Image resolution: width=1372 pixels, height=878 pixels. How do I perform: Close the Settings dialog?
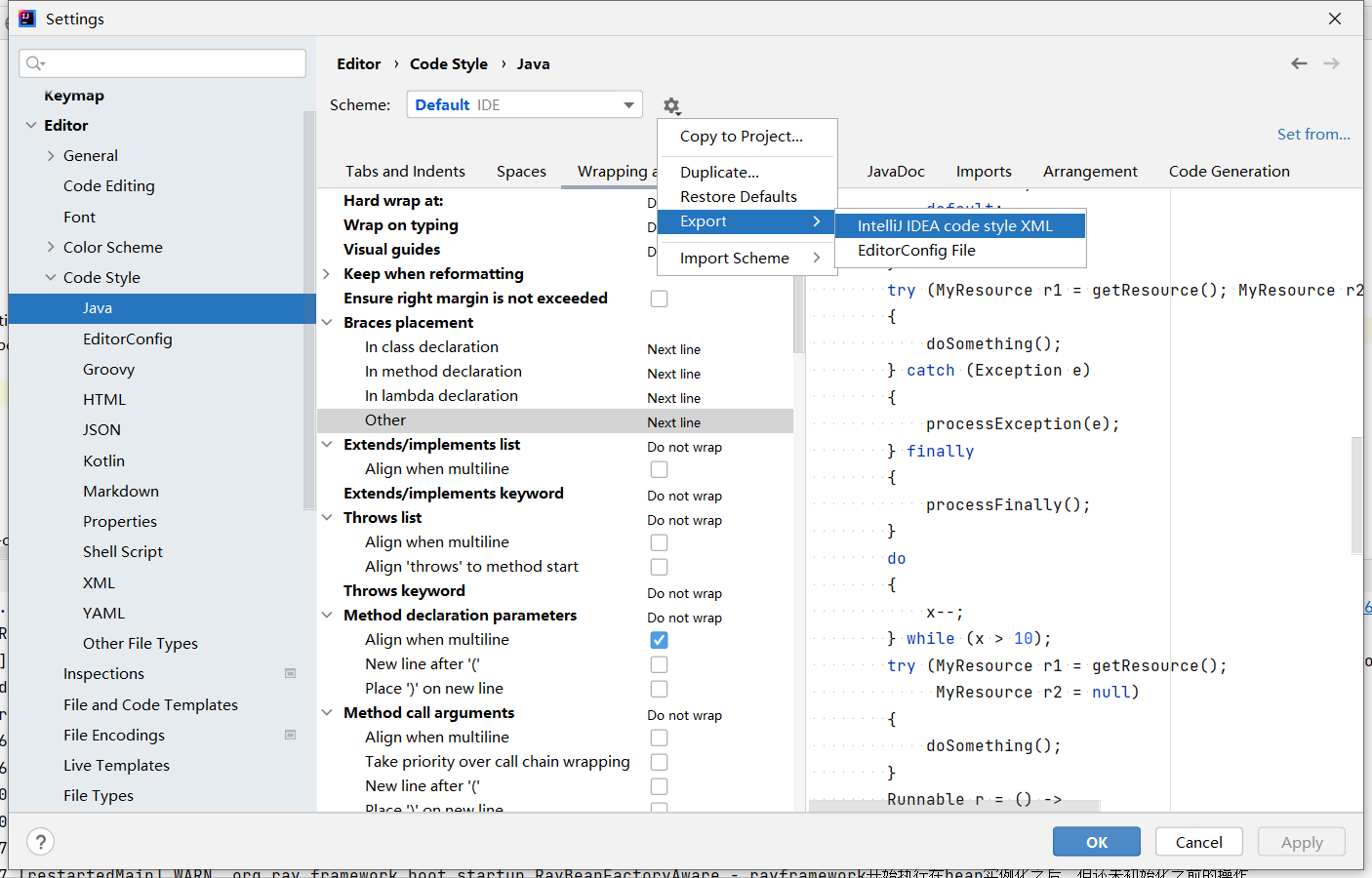tap(1335, 19)
